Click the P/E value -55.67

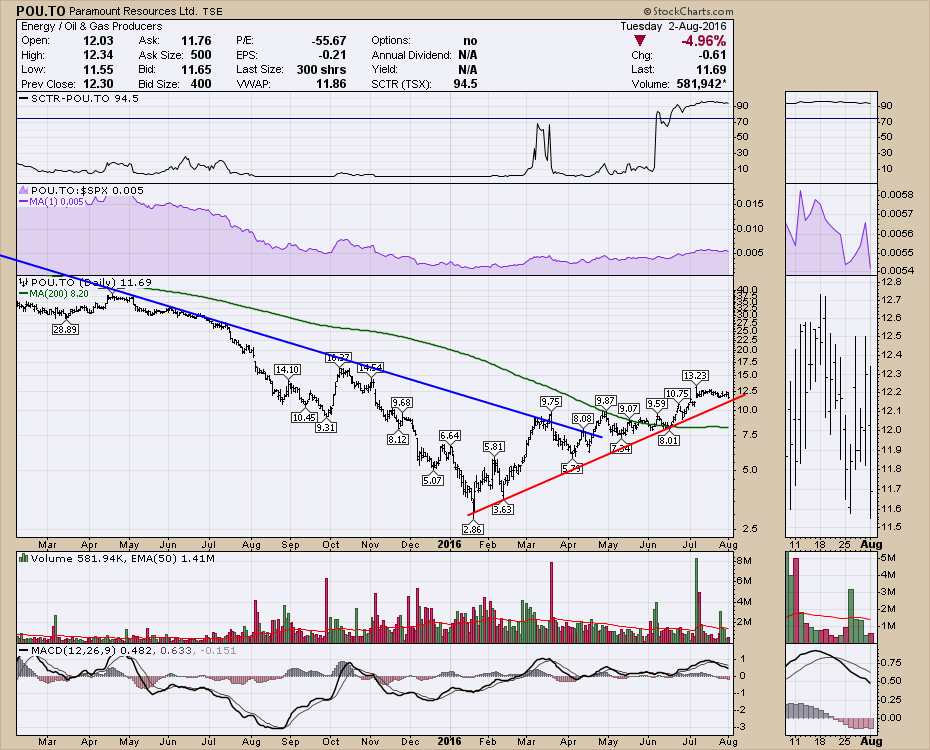point(329,40)
